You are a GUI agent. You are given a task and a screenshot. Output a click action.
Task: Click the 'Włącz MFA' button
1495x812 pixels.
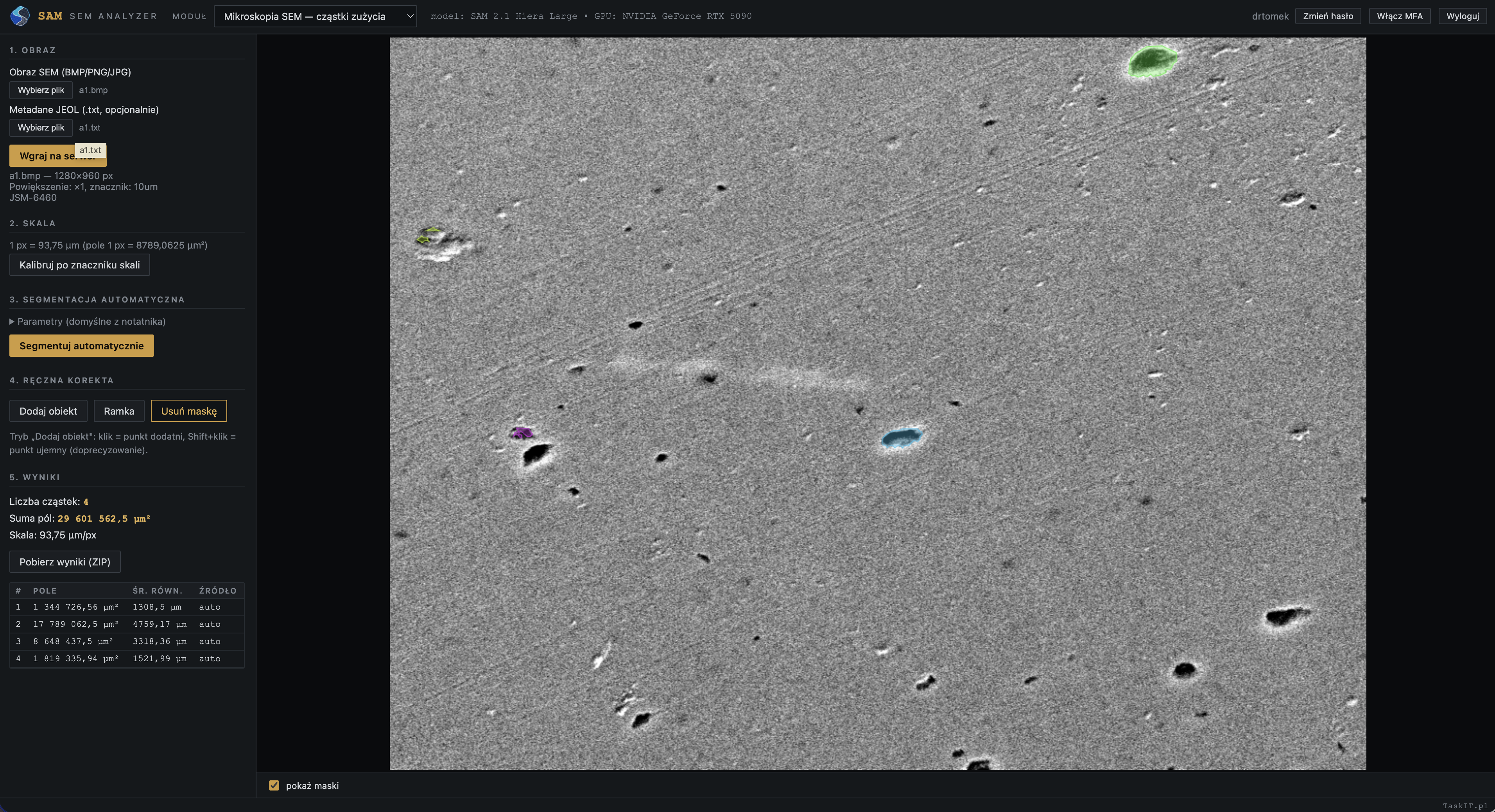point(1399,16)
